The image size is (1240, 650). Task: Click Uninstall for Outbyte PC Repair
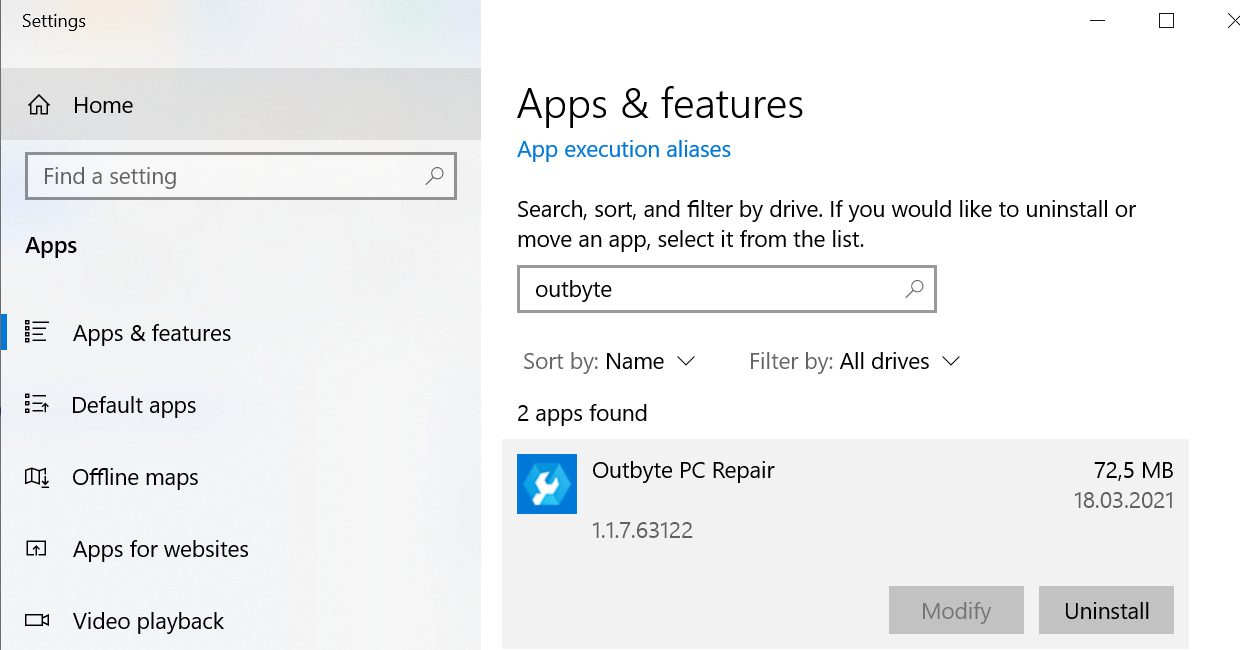(x=1106, y=610)
